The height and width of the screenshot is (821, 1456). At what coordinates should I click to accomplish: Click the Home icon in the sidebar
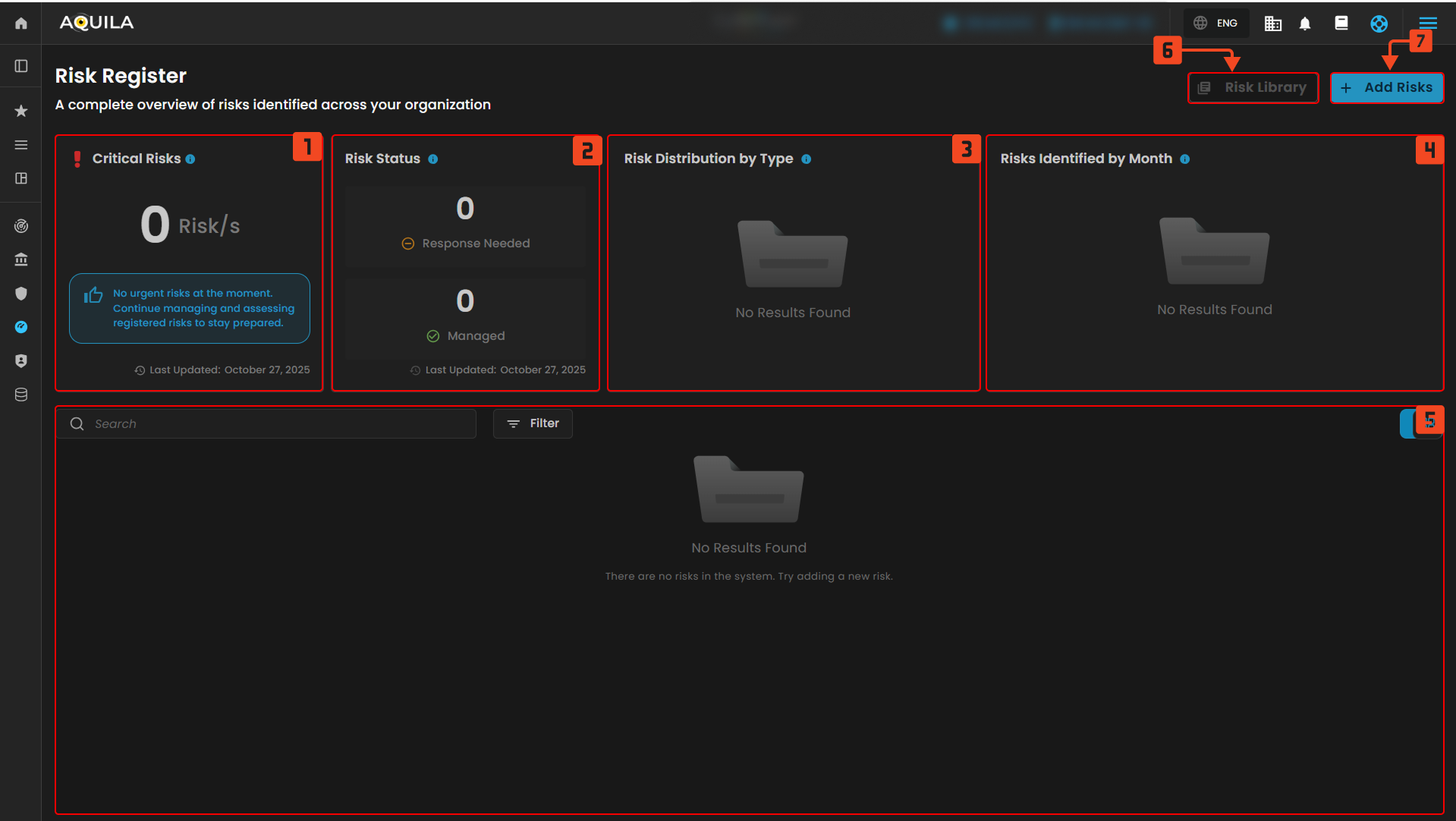click(21, 24)
